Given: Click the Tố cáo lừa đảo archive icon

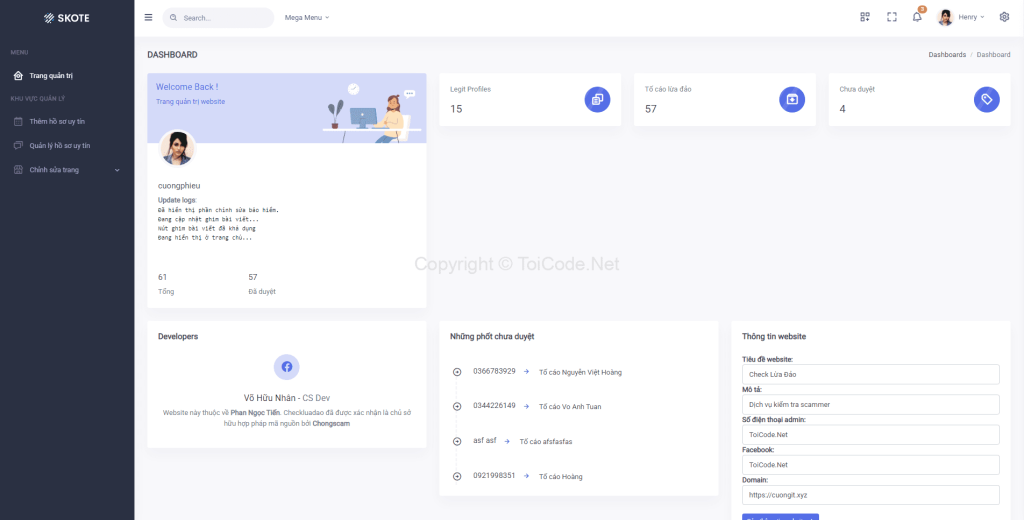Looking at the screenshot, I should click(792, 99).
